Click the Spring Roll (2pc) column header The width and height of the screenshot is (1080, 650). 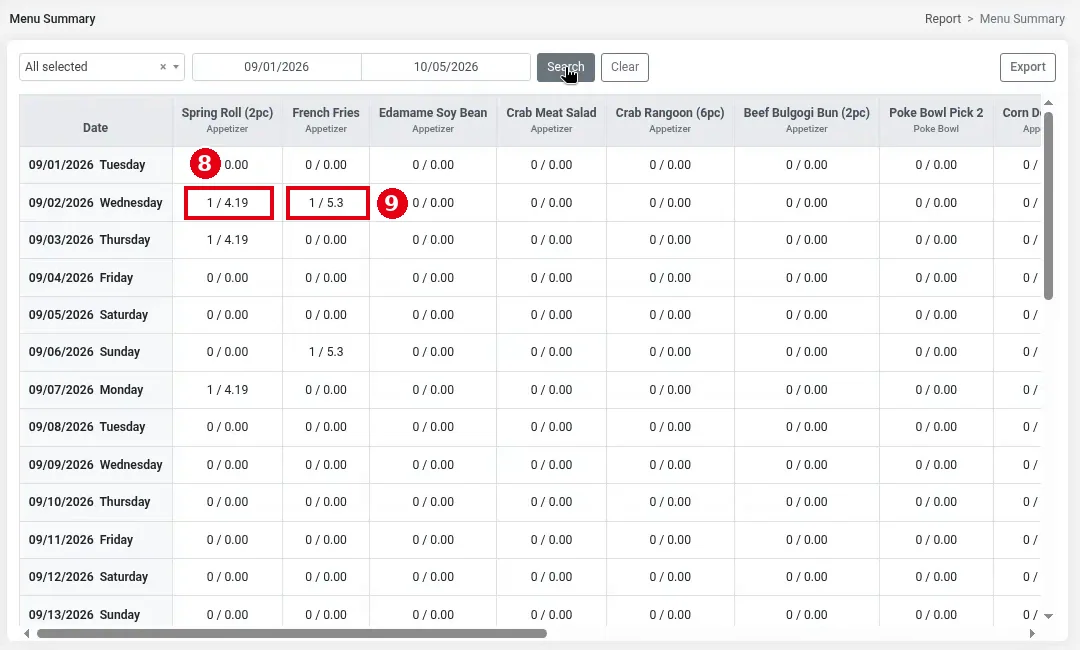[x=227, y=120]
